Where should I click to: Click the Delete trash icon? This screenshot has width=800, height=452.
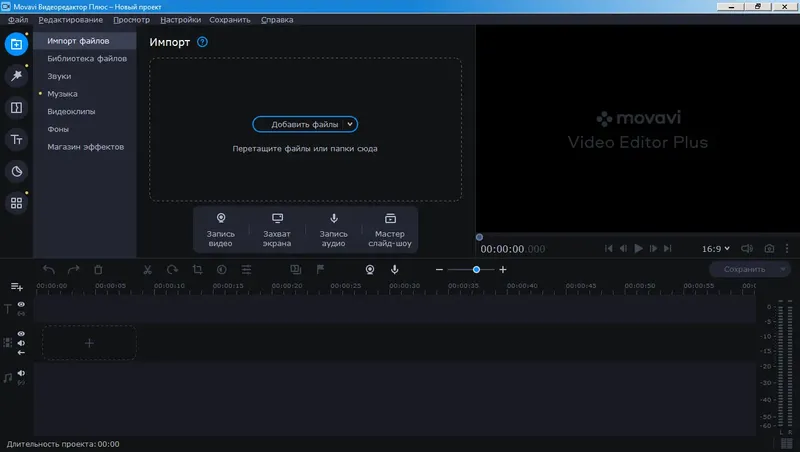pos(98,269)
